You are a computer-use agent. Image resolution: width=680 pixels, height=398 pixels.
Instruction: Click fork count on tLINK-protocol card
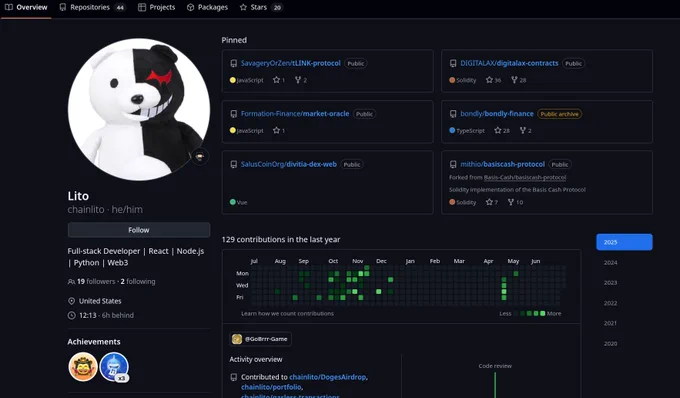(x=301, y=80)
